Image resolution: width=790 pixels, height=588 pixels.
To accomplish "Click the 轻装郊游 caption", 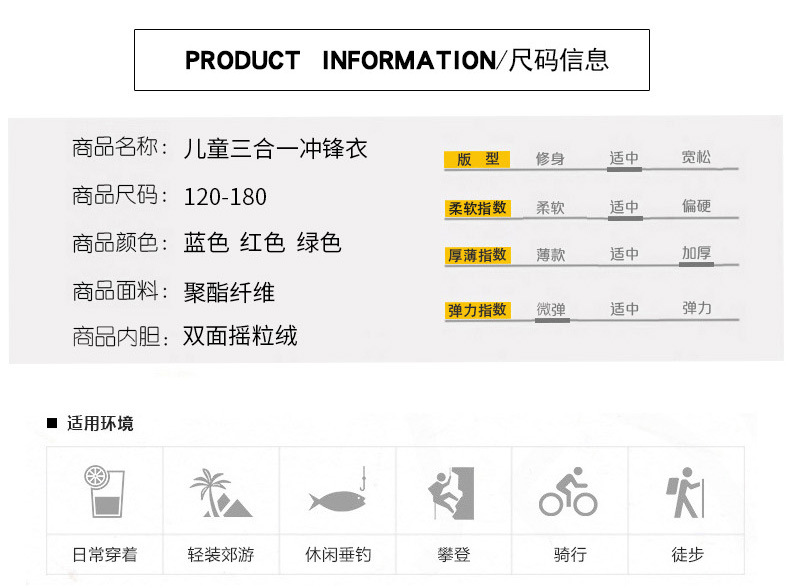I will (x=220, y=554).
